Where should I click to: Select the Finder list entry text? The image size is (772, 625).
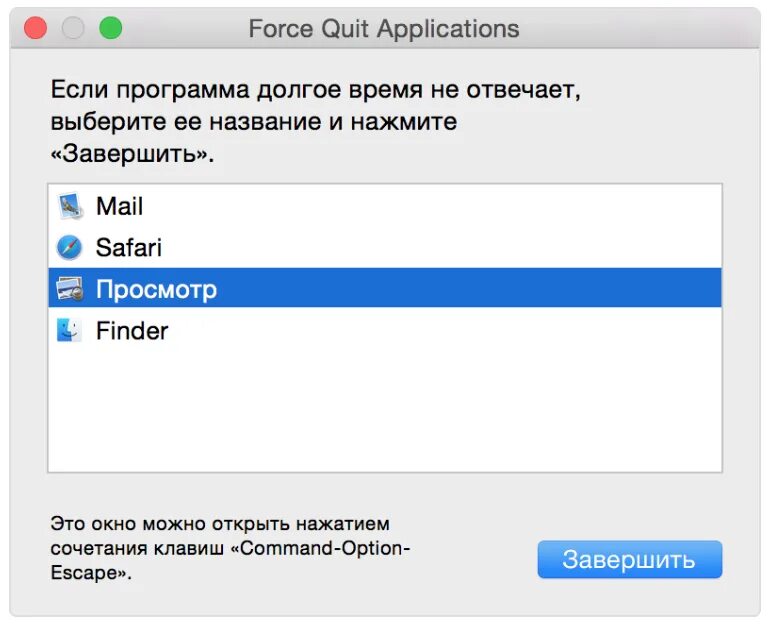(x=132, y=331)
